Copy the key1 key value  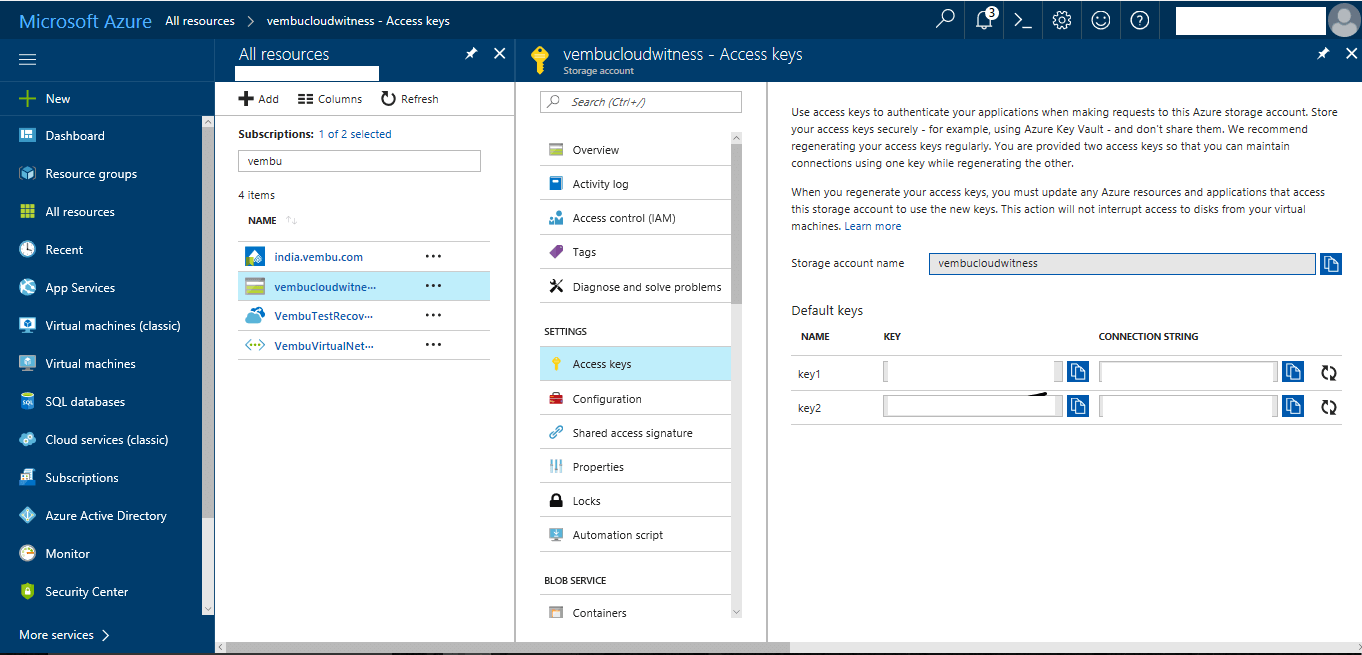(1078, 373)
